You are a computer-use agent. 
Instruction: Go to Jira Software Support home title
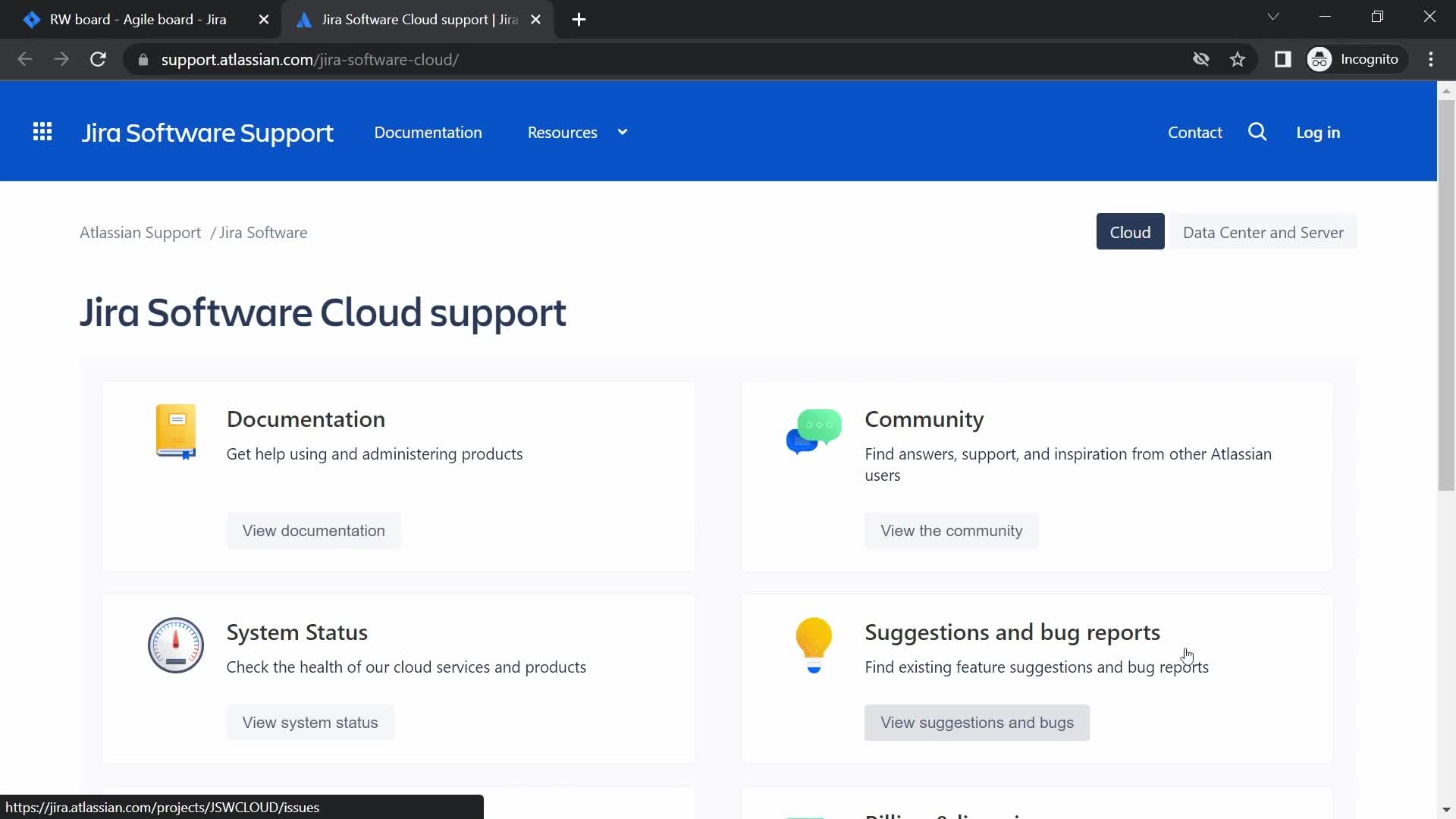[x=207, y=133]
